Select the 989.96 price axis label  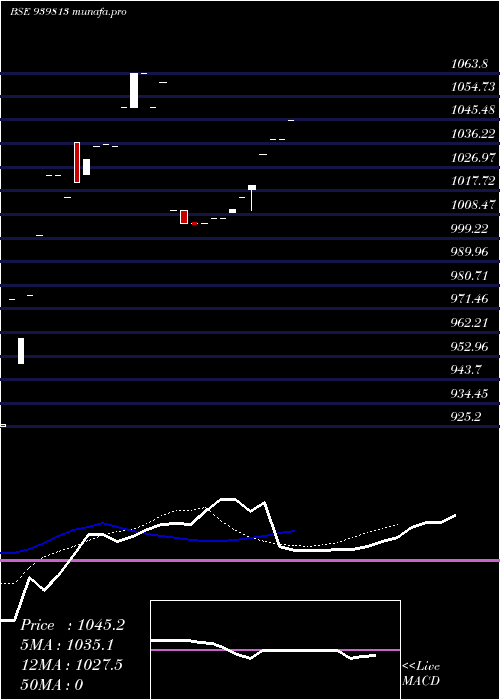click(469, 252)
